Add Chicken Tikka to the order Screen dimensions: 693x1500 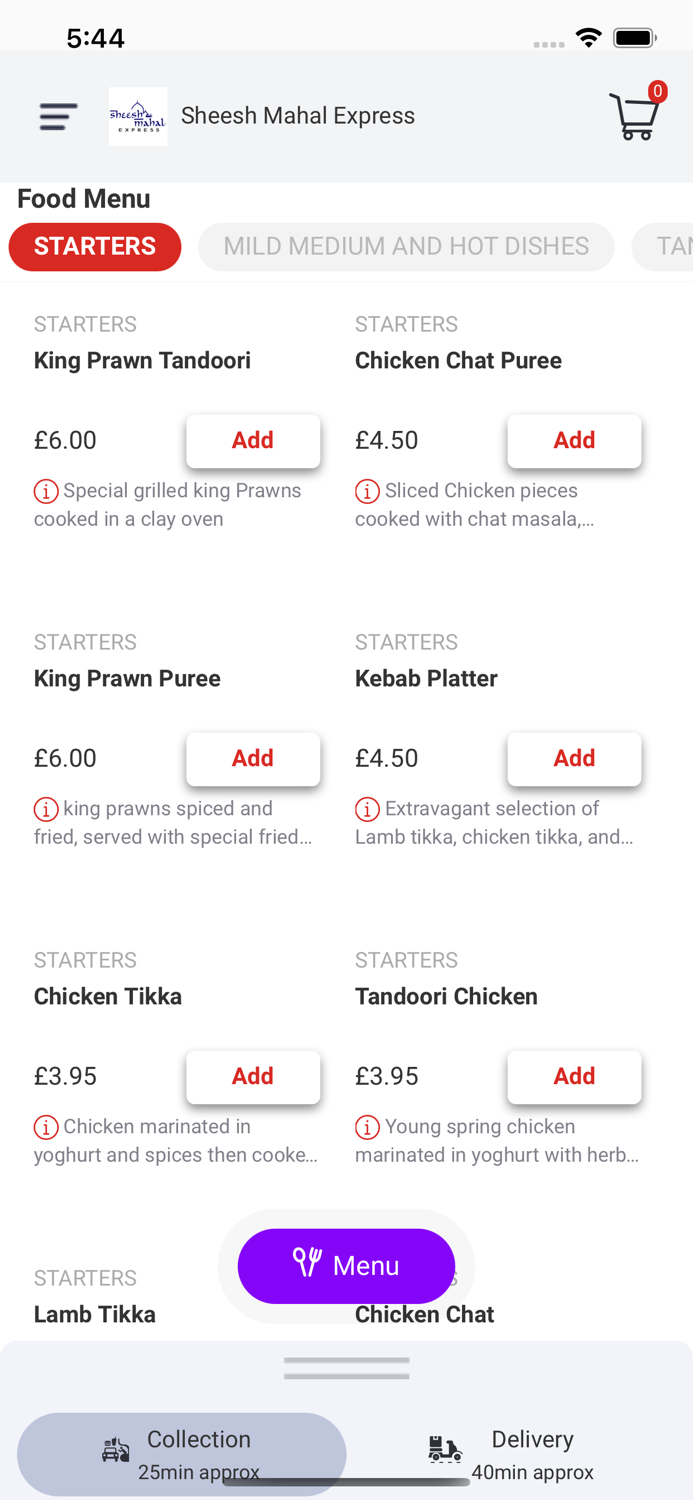coord(253,1077)
